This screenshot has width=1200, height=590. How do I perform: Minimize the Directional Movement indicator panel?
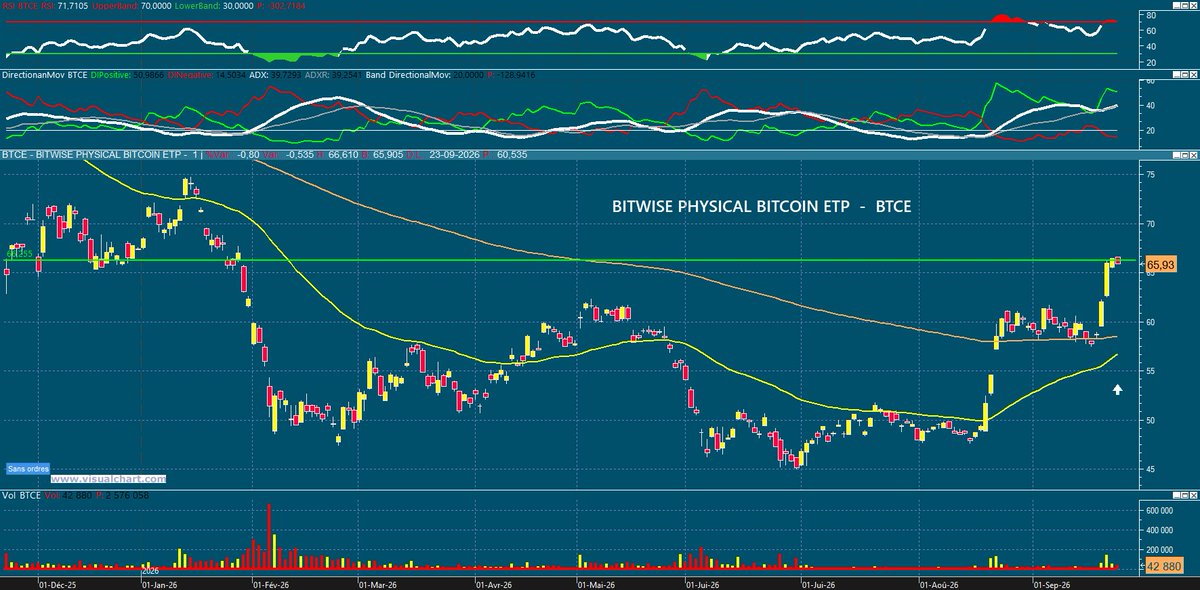(1176, 74)
